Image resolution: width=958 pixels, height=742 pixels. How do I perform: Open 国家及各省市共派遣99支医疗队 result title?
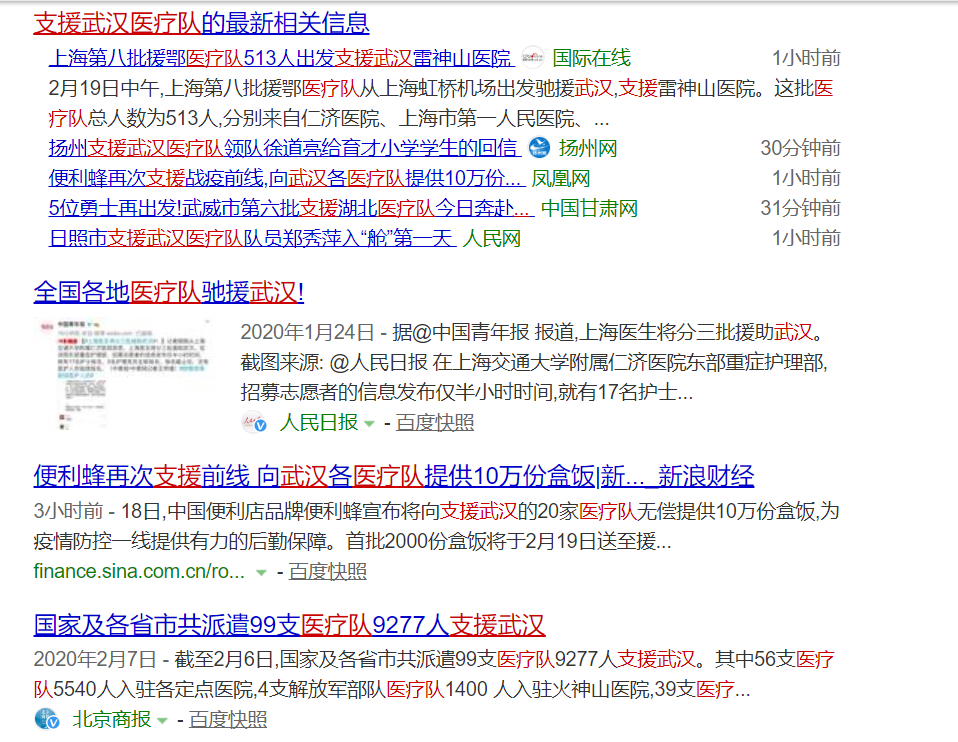pyautogui.click(x=289, y=626)
